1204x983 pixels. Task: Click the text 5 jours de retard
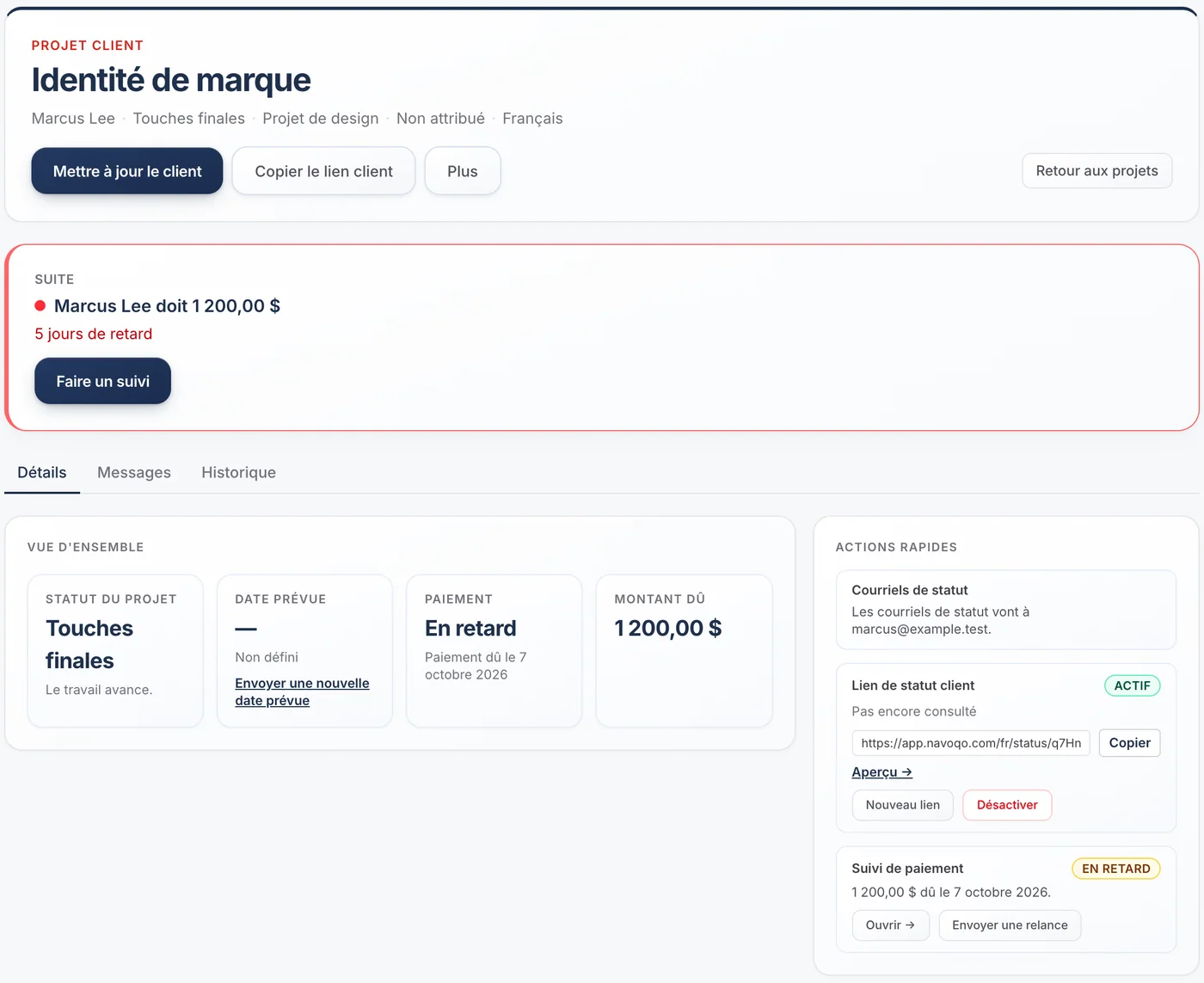tap(94, 334)
